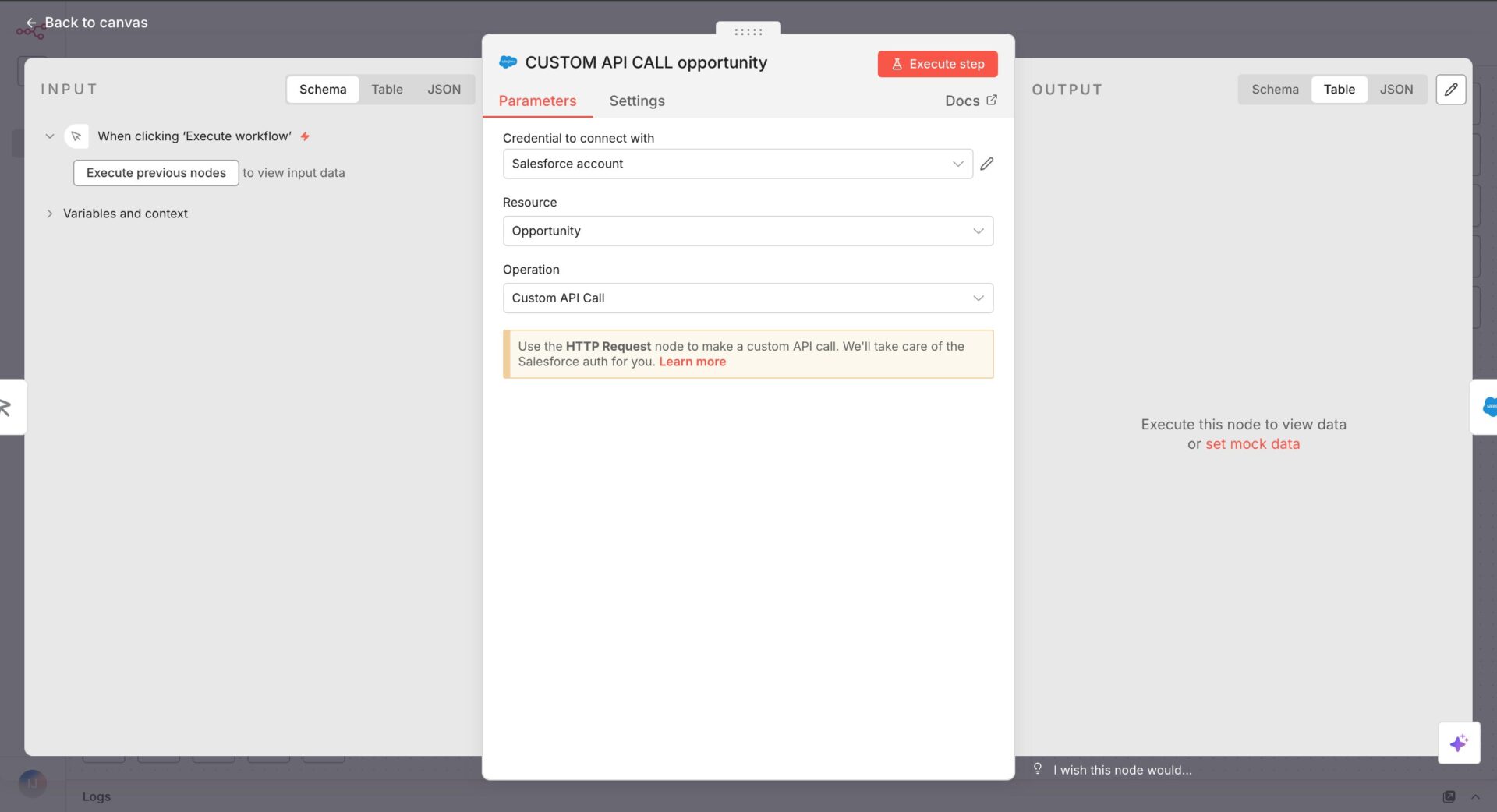Image resolution: width=1497 pixels, height=812 pixels.
Task: Click the Salesforce node icon on right edge
Action: [x=1488, y=407]
